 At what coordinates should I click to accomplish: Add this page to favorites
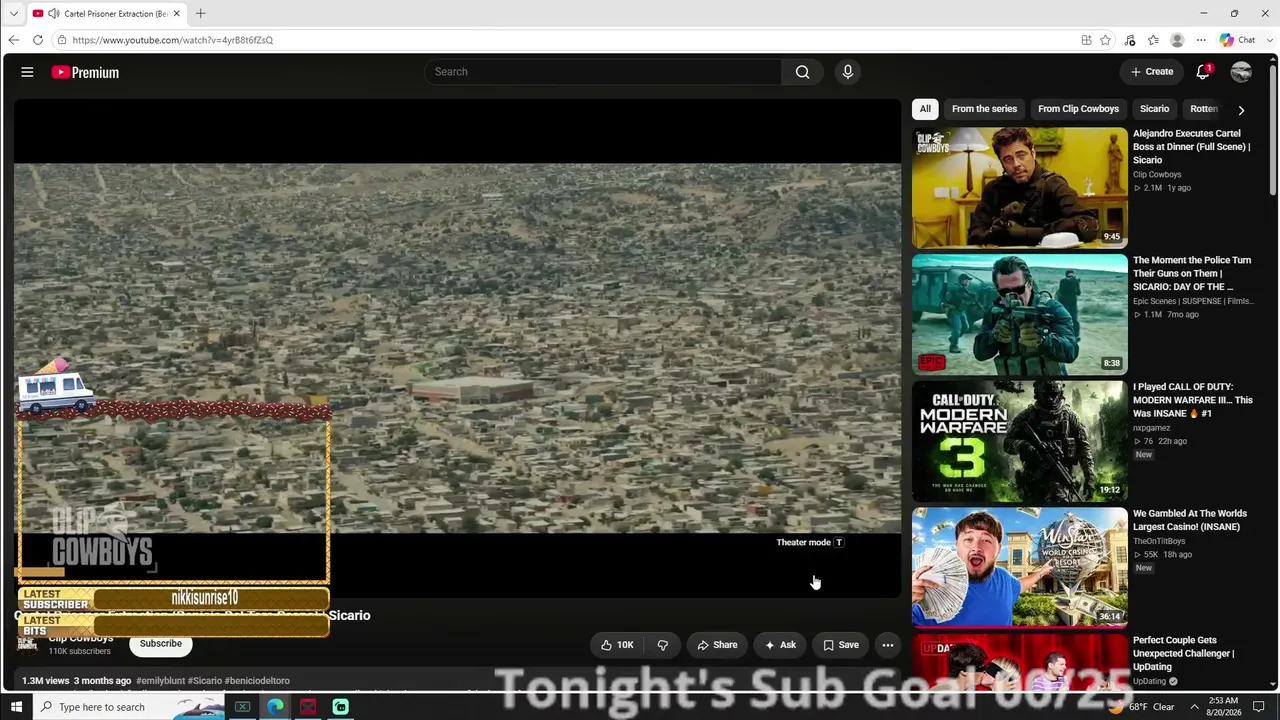(x=1105, y=40)
